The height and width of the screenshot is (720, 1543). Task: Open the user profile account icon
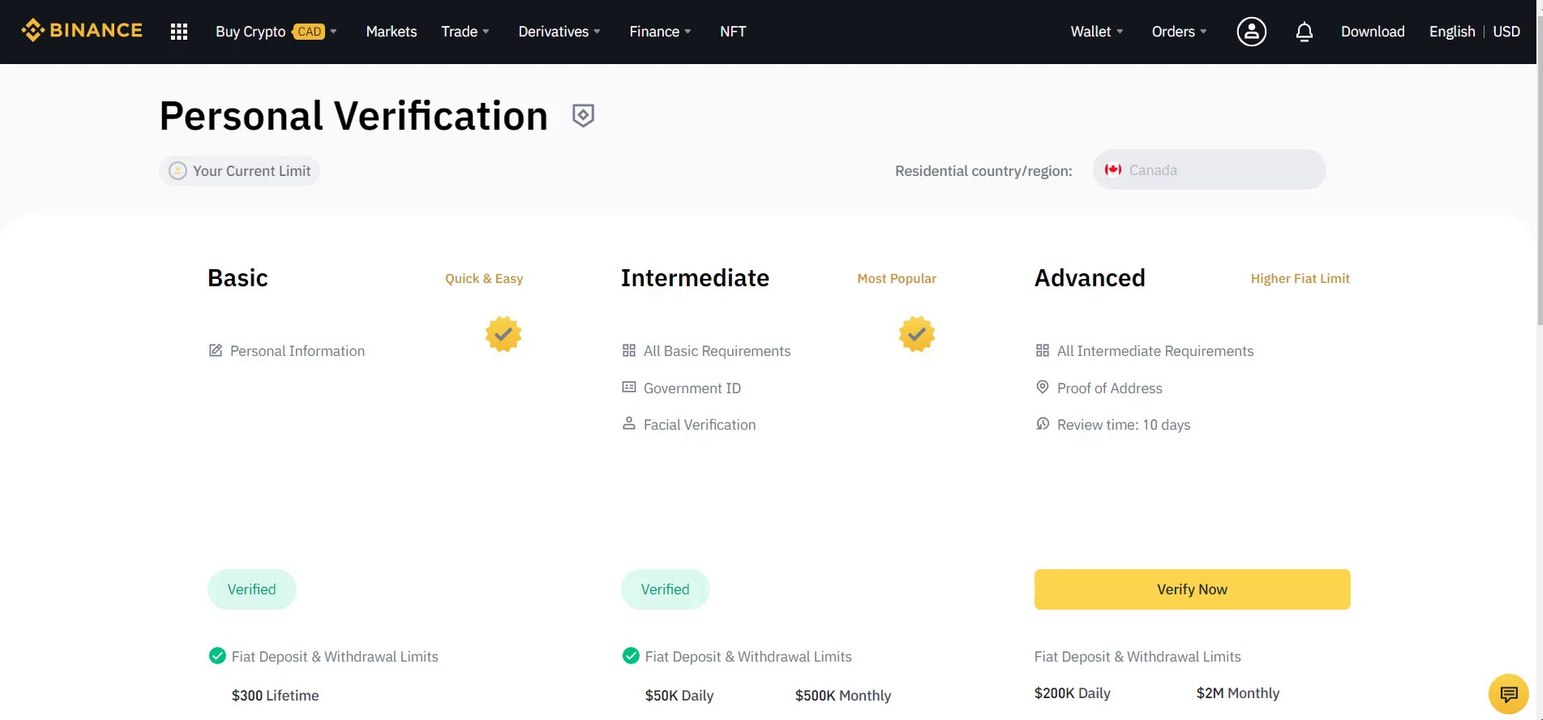(1251, 32)
